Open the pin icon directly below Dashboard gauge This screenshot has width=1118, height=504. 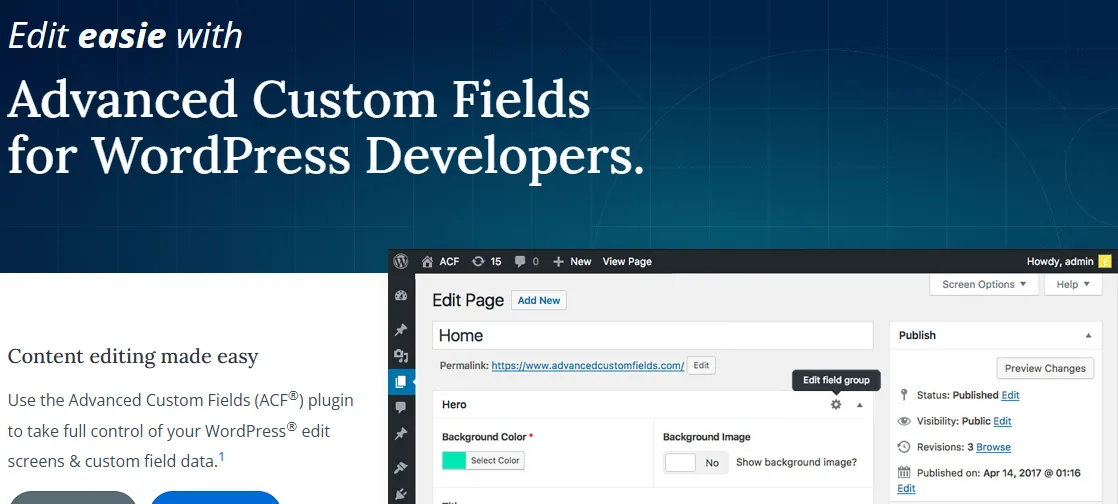tap(400, 329)
